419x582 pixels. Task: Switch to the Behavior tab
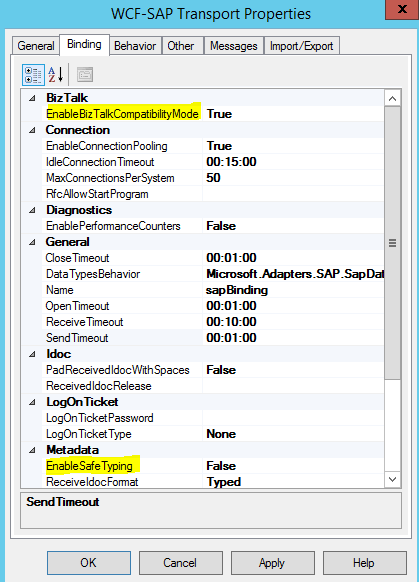tap(135, 46)
